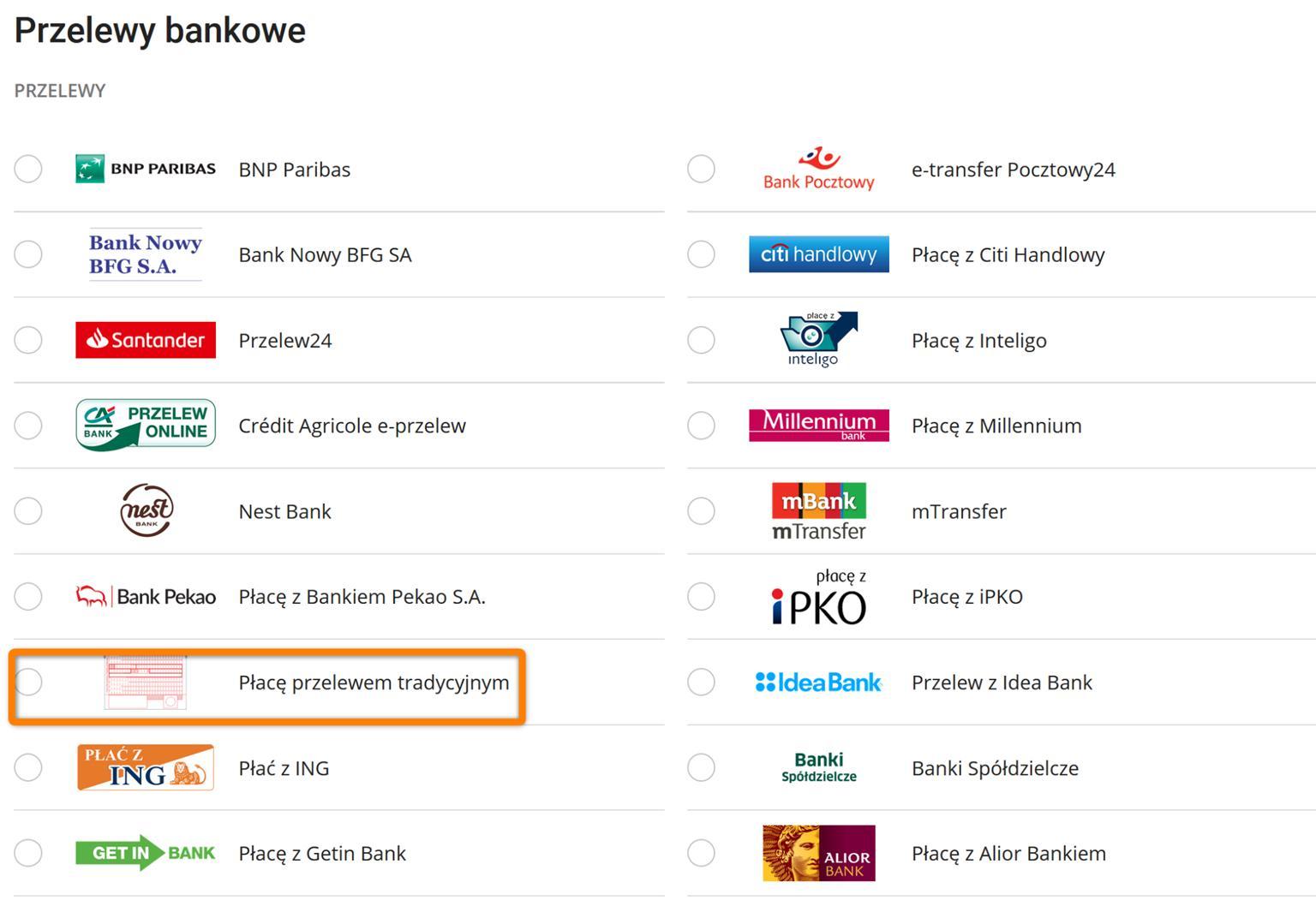Select the Płacę z iPKO radio button
Image resolution: width=1316 pixels, height=912 pixels.
[702, 596]
